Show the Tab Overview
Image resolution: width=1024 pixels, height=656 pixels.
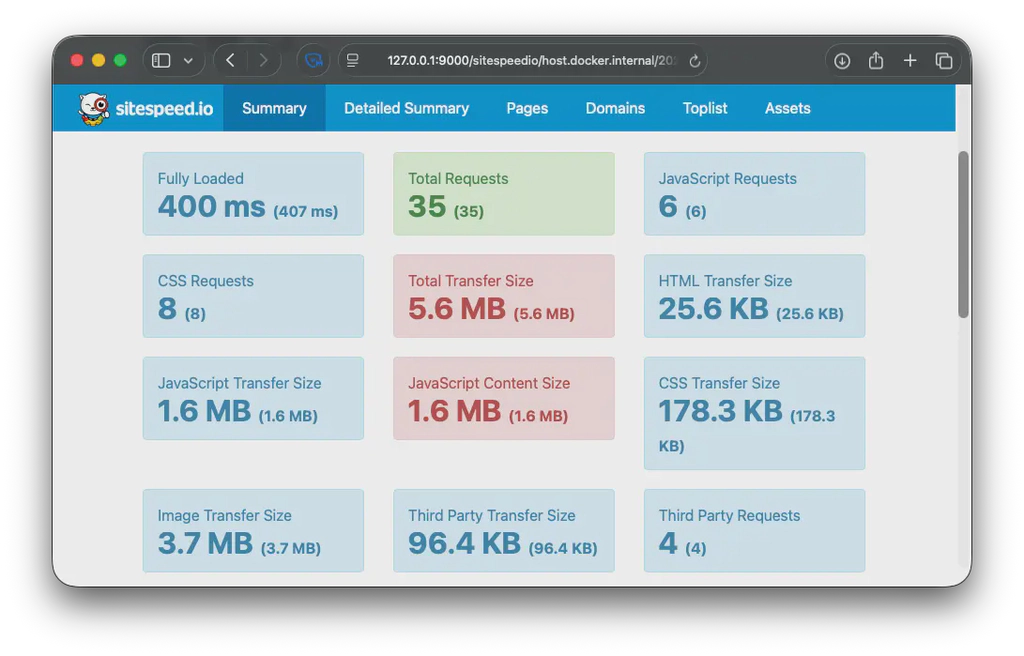944,60
